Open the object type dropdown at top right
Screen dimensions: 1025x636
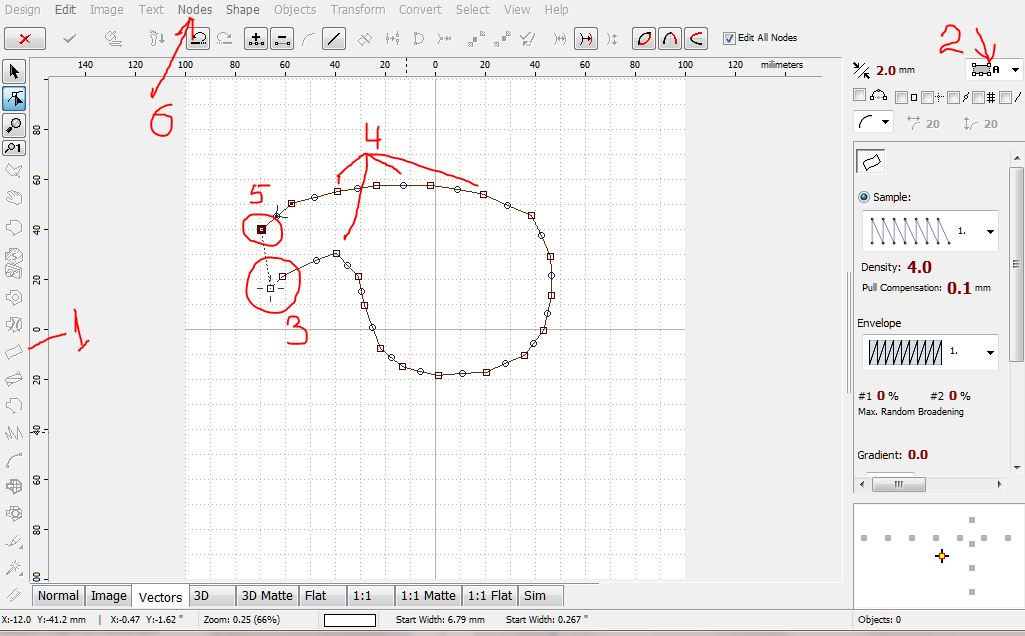pyautogui.click(x=1015, y=69)
